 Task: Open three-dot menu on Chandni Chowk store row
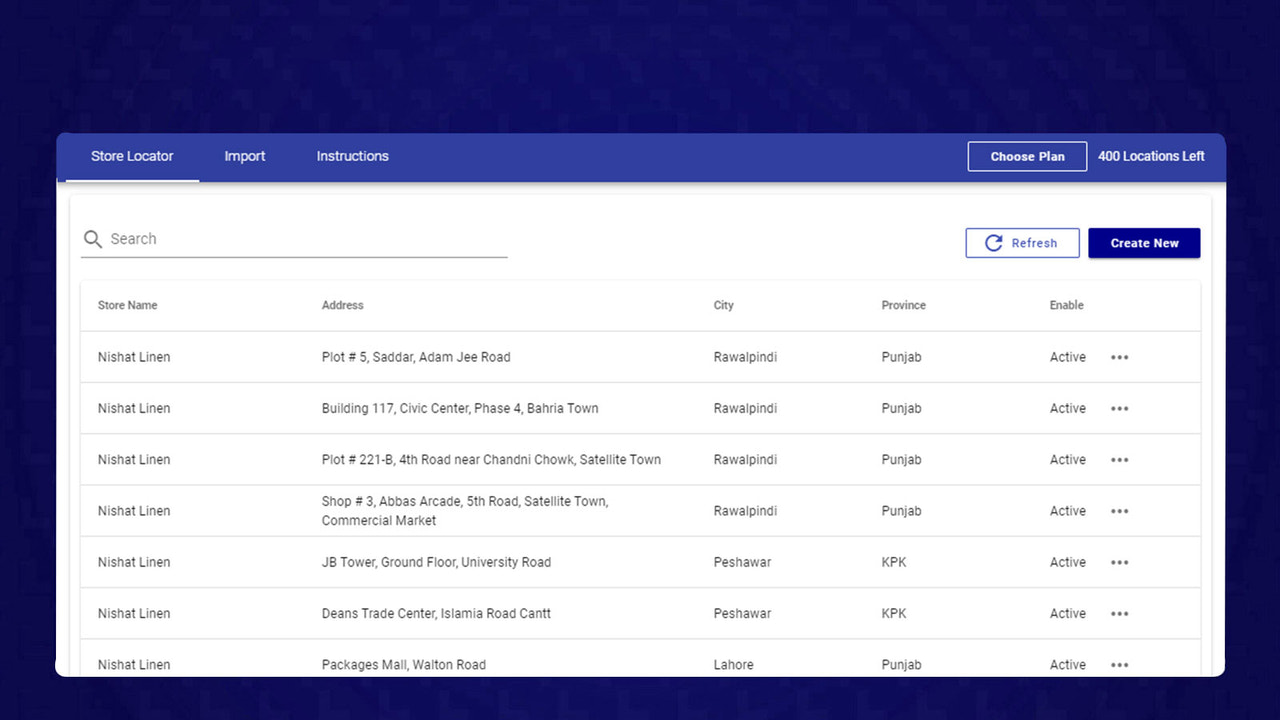point(1120,459)
